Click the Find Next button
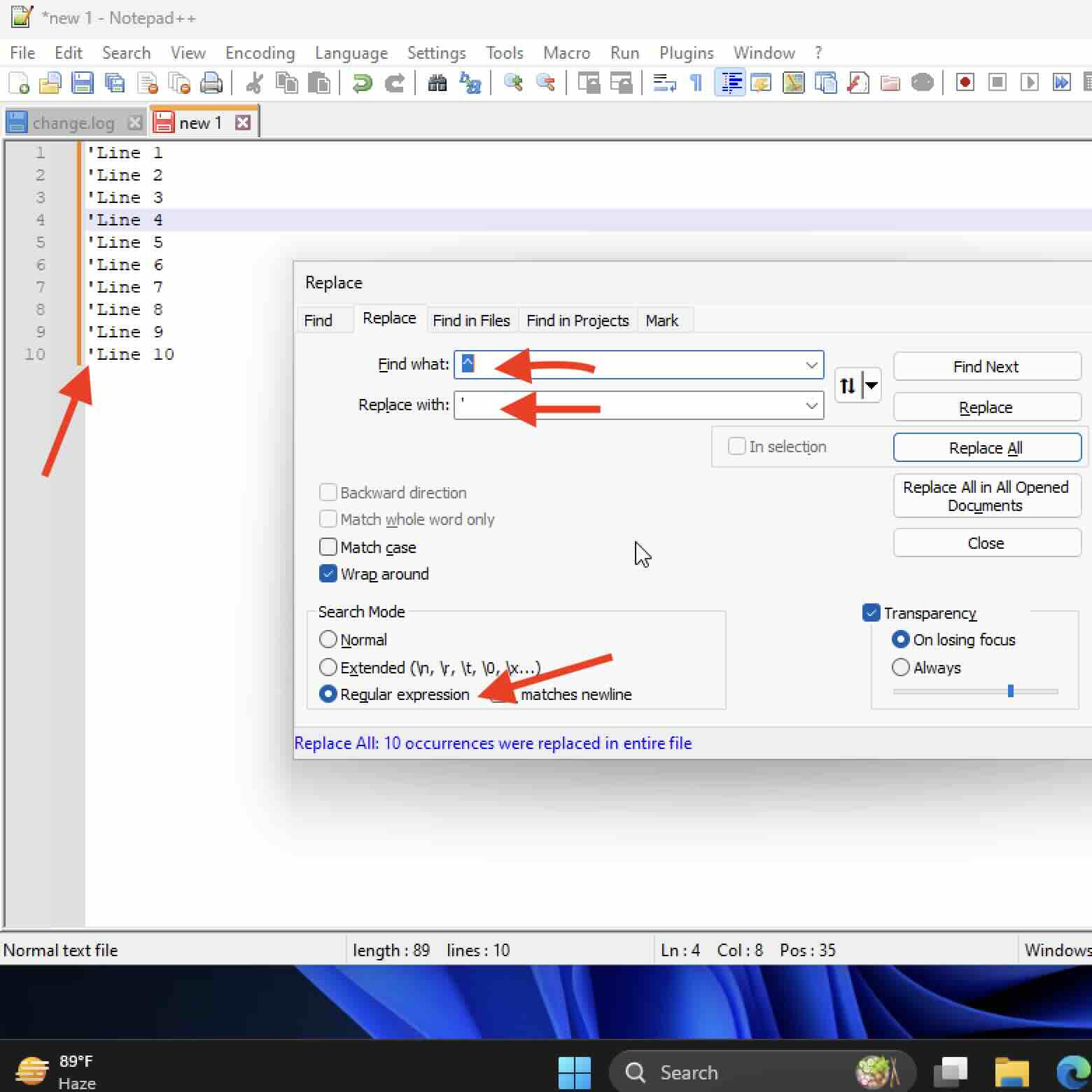1092x1092 pixels. pyautogui.click(x=986, y=366)
